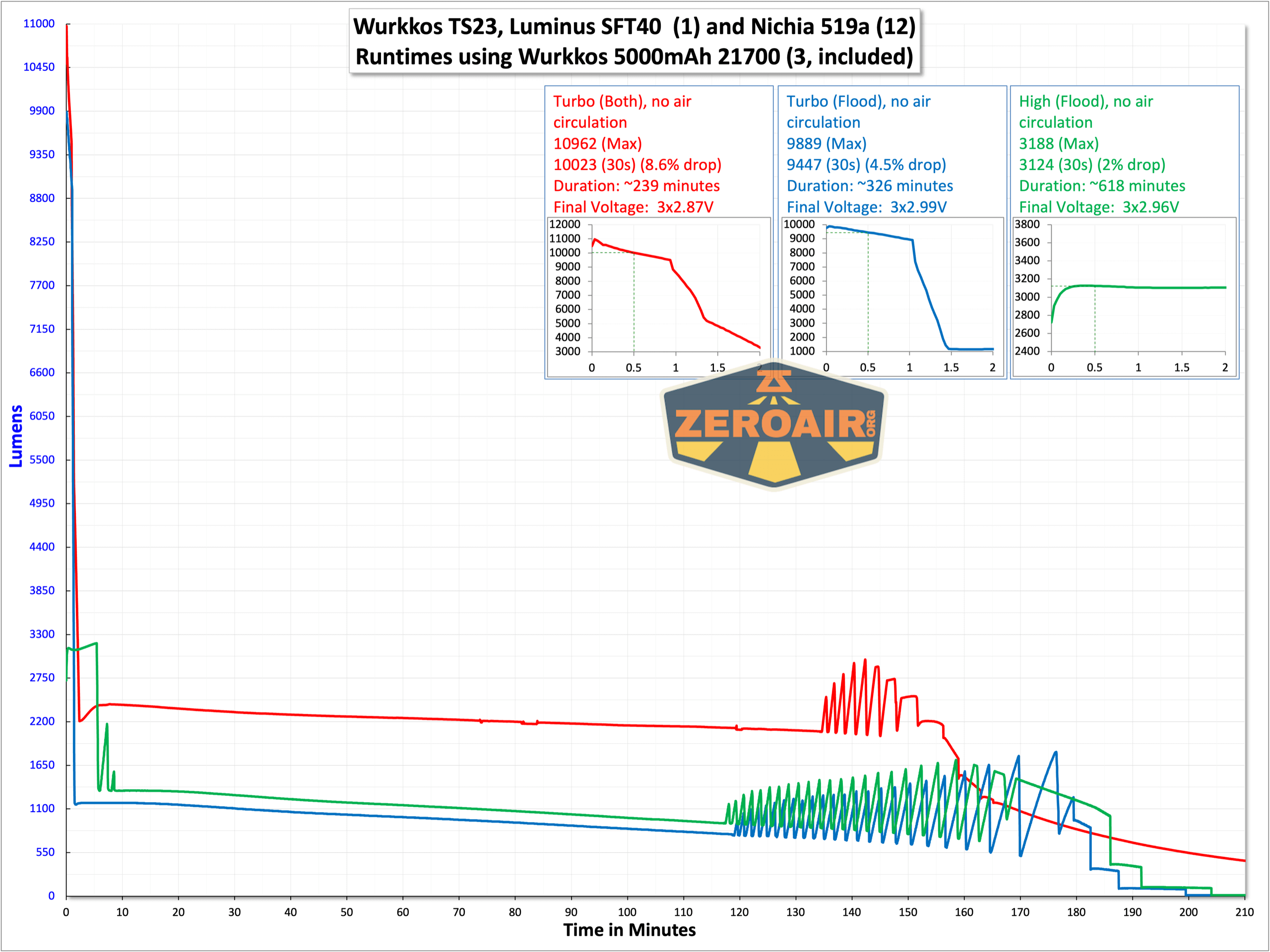Click the 'Lumens' y-axis label
The width and height of the screenshot is (1270, 952).
[x=16, y=436]
